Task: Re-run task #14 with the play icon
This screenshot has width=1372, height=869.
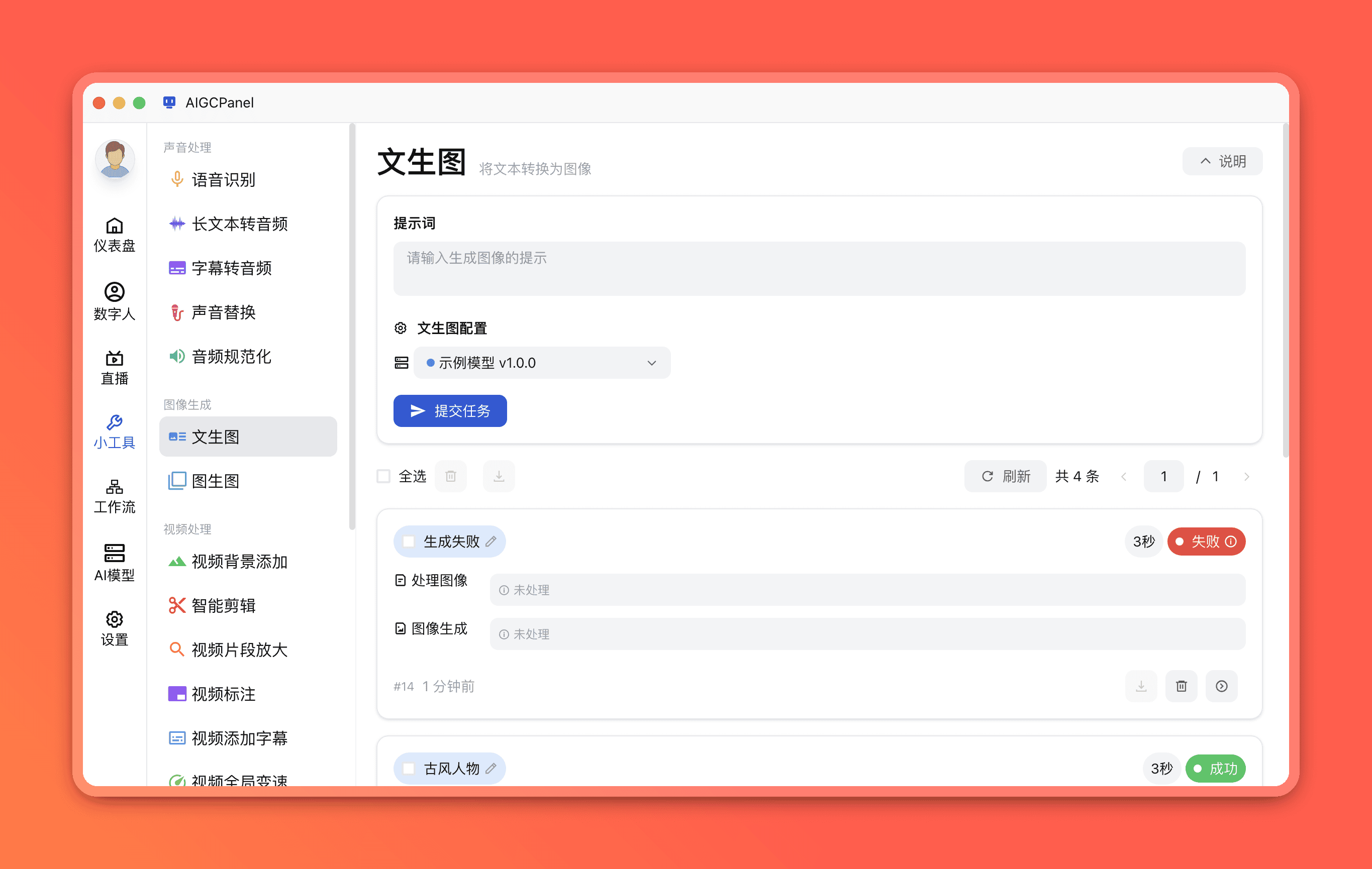Action: pyautogui.click(x=1222, y=686)
